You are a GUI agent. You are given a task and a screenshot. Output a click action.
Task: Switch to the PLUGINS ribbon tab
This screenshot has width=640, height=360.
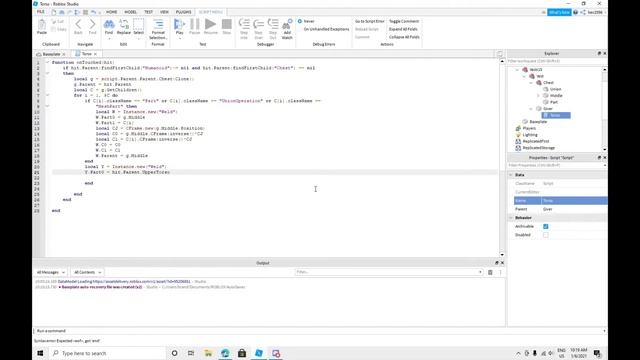[183, 12]
